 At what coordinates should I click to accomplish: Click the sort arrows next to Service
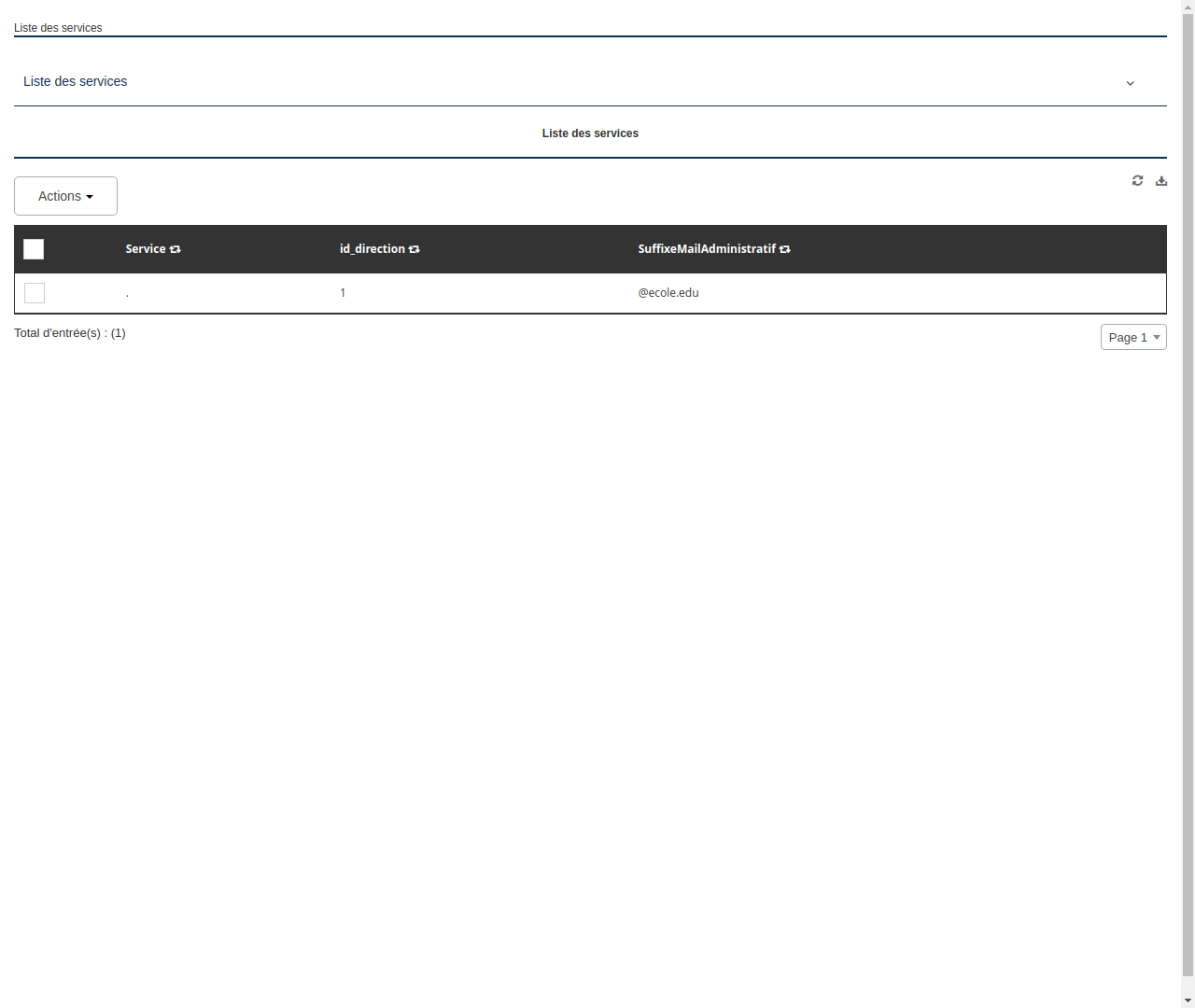coord(176,249)
